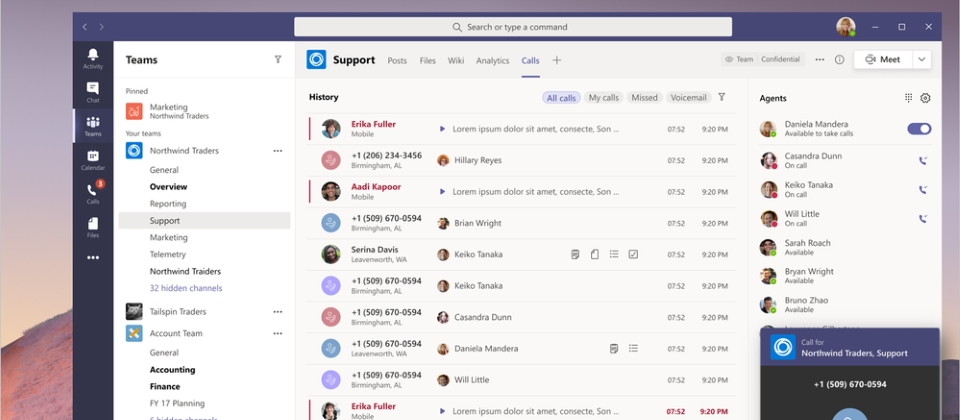
Task: Go back with the title bar arrow
Action: [x=84, y=27]
